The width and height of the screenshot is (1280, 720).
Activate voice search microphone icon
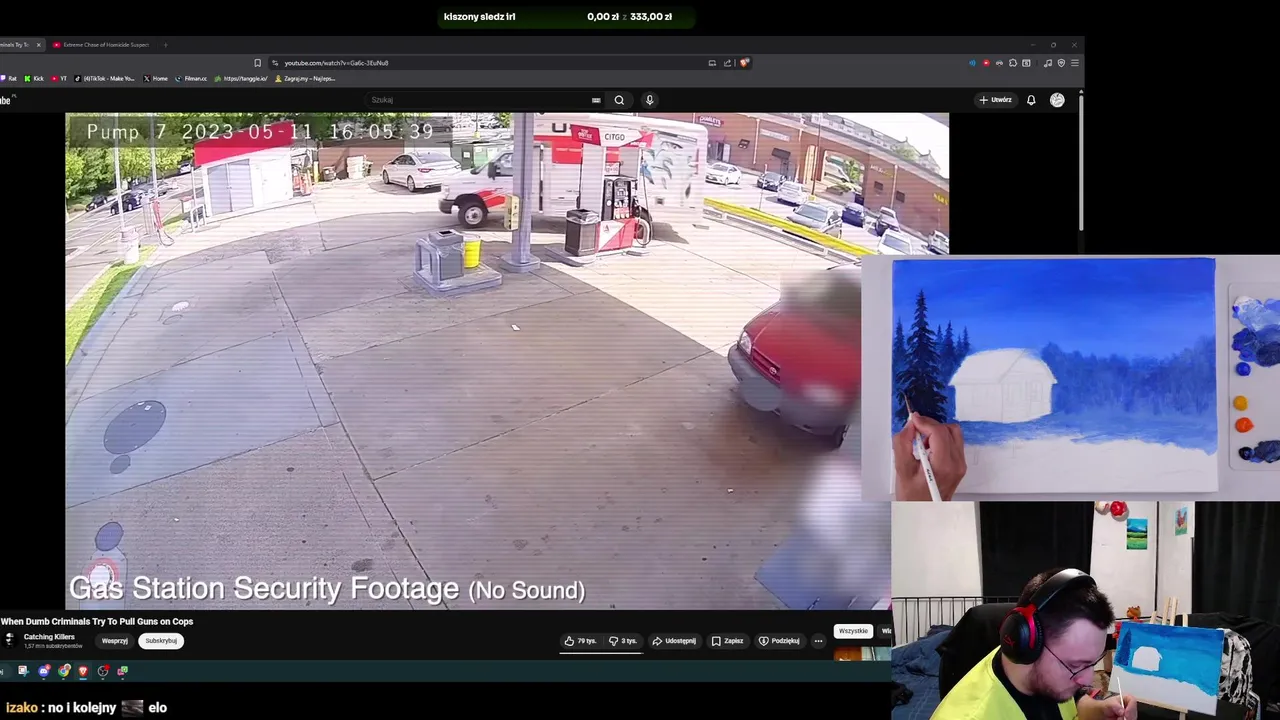pos(649,100)
